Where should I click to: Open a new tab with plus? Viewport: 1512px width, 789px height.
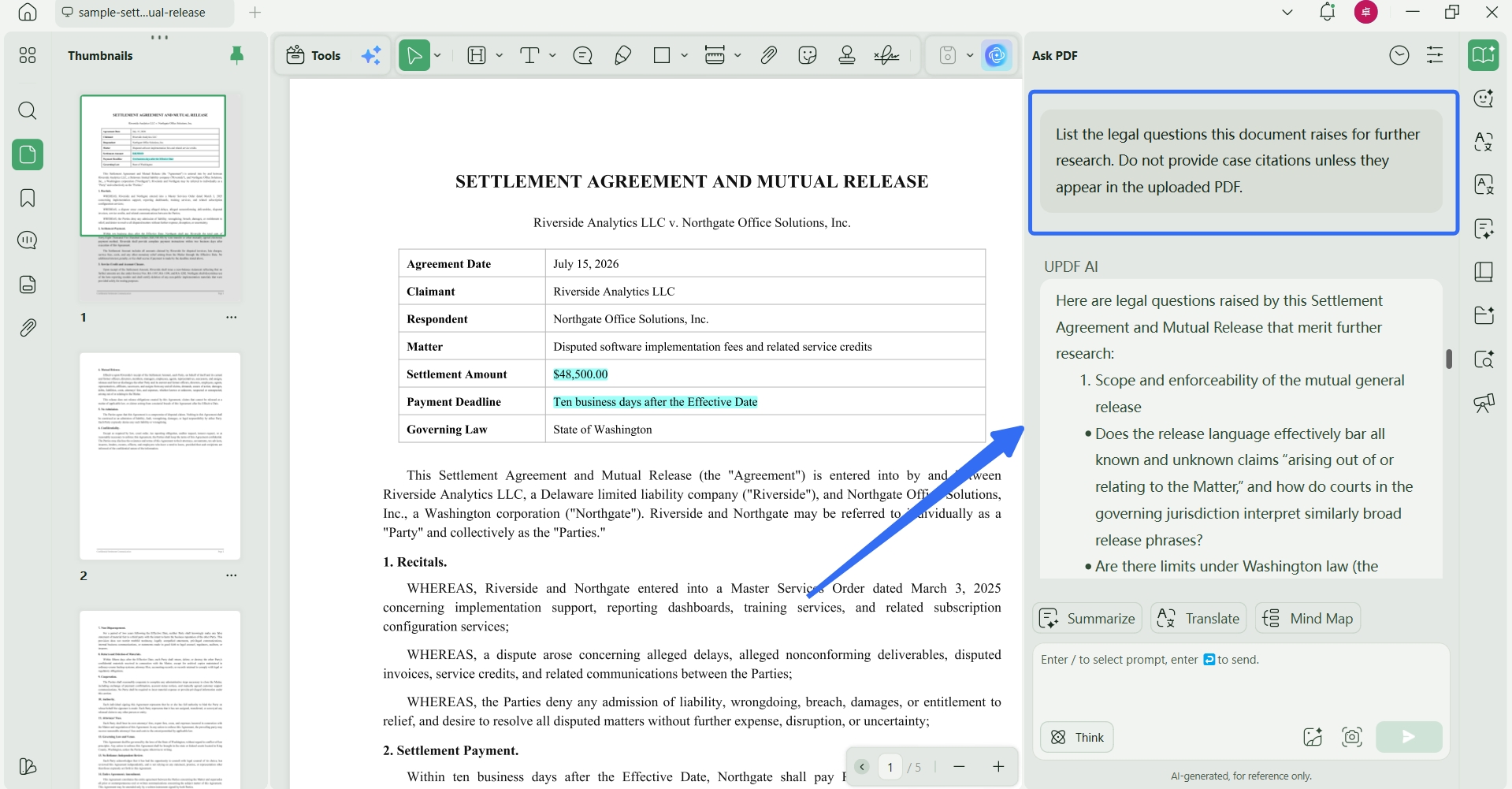(x=255, y=12)
